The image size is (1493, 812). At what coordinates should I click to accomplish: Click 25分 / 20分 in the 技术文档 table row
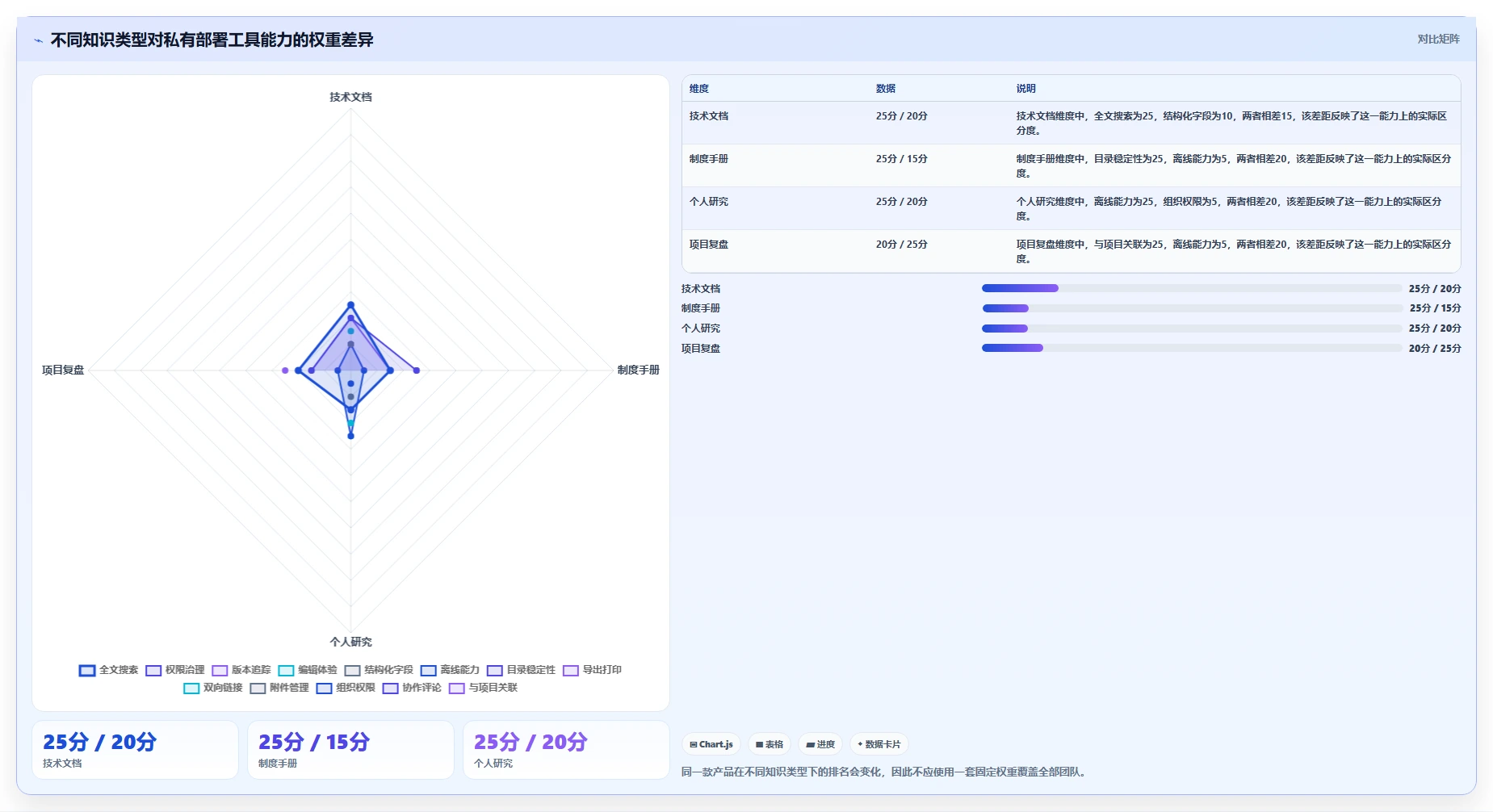[901, 116]
